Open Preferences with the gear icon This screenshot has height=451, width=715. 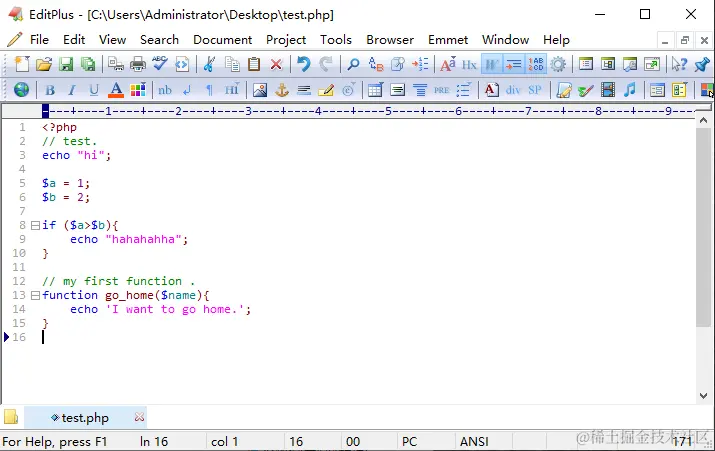(x=558, y=64)
